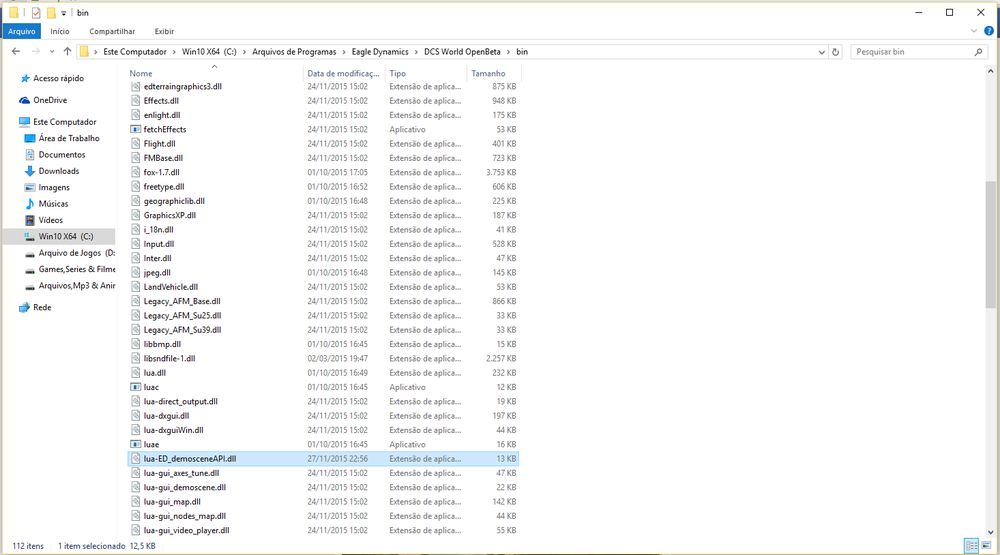This screenshot has width=1000, height=555.
Task: Click Win10 X64 (C:) in the breadcrumb
Action: coord(209,52)
